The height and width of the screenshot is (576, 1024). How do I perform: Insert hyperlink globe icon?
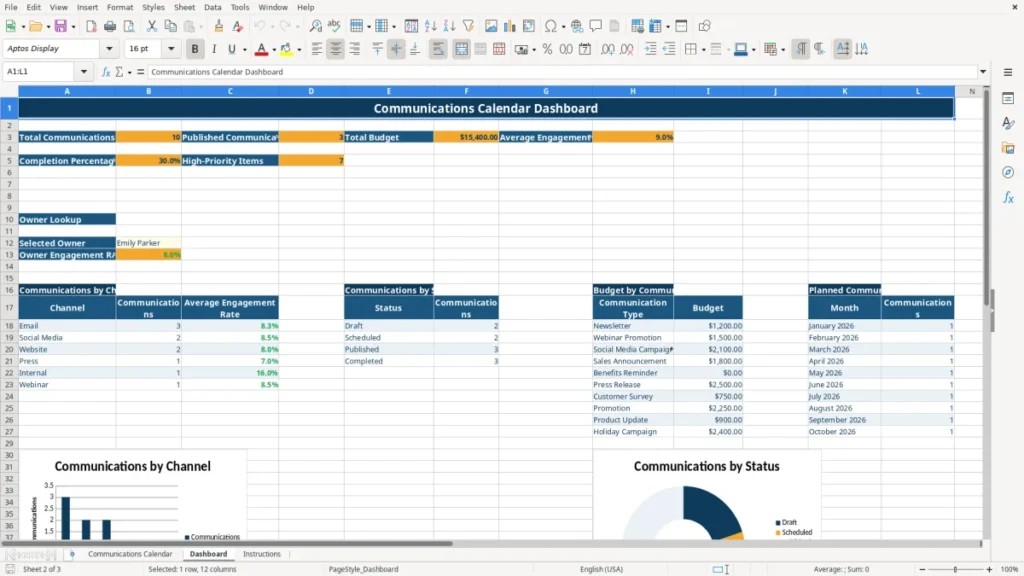pyautogui.click(x=577, y=26)
